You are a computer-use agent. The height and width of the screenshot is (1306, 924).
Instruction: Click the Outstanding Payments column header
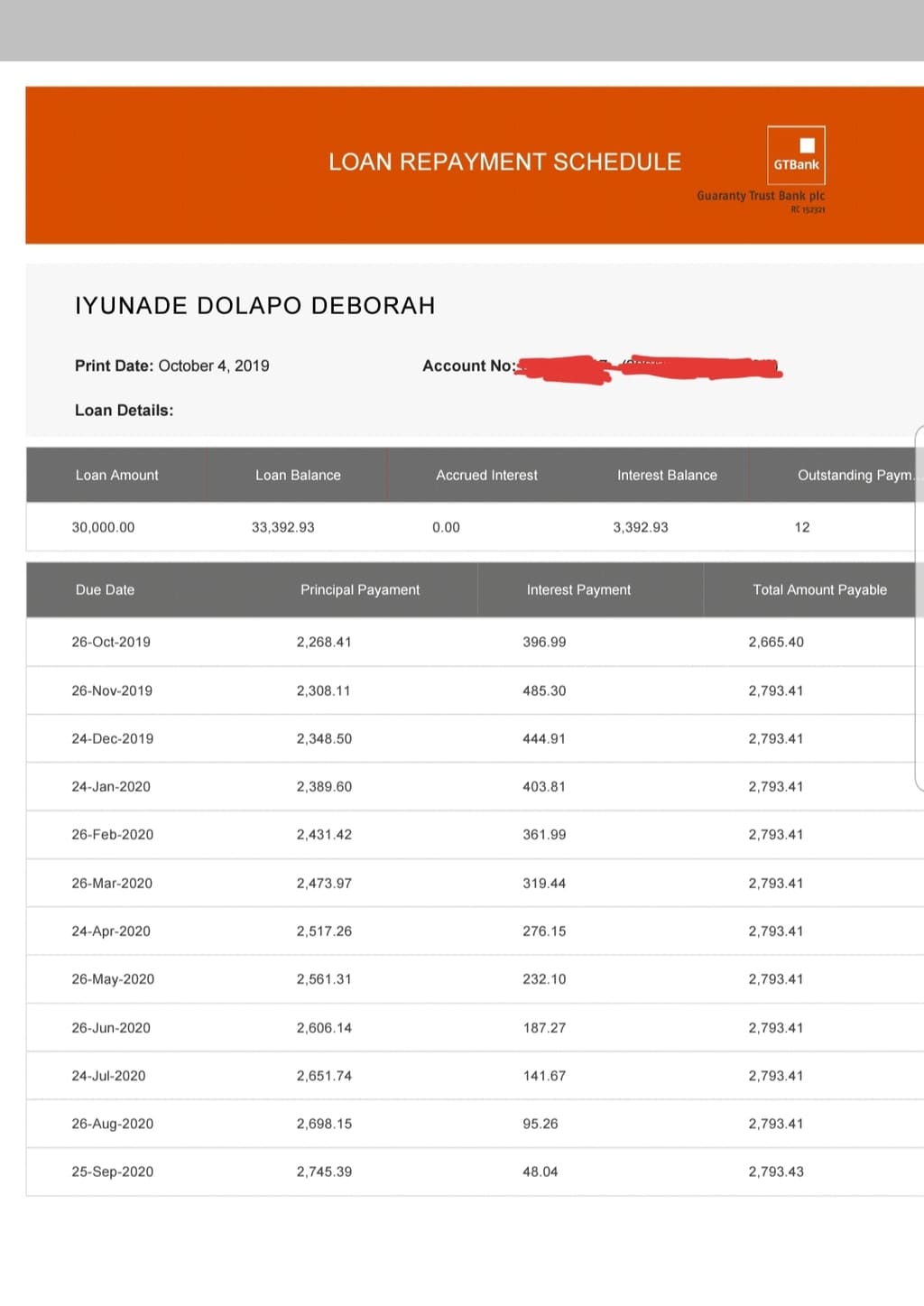pos(855,475)
